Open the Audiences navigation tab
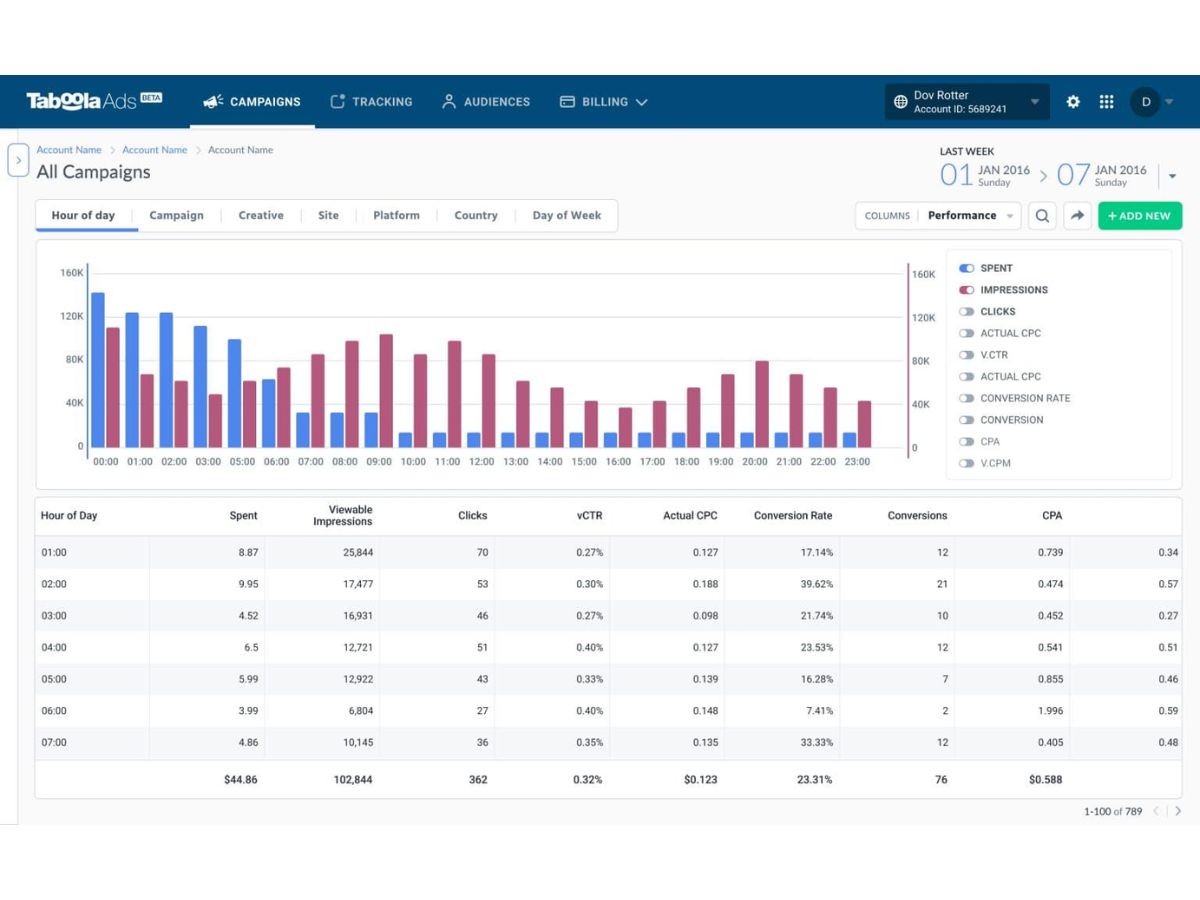This screenshot has height=900, width=1200. 486,102
